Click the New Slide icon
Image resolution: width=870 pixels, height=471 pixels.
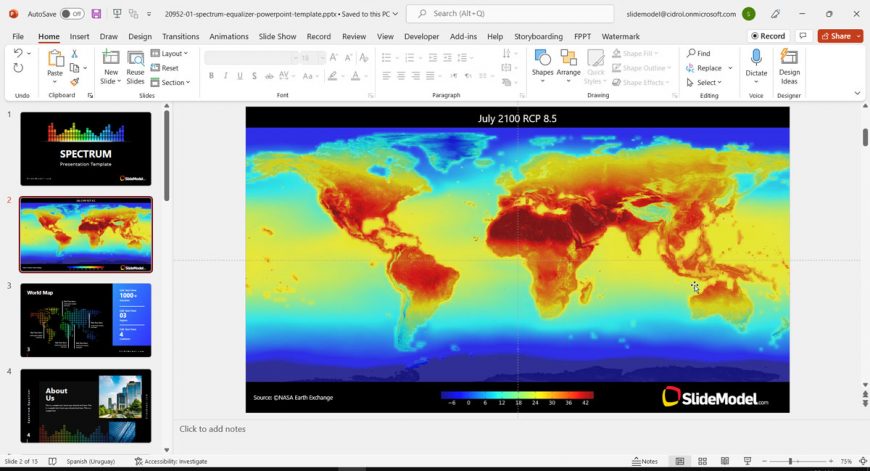click(111, 58)
